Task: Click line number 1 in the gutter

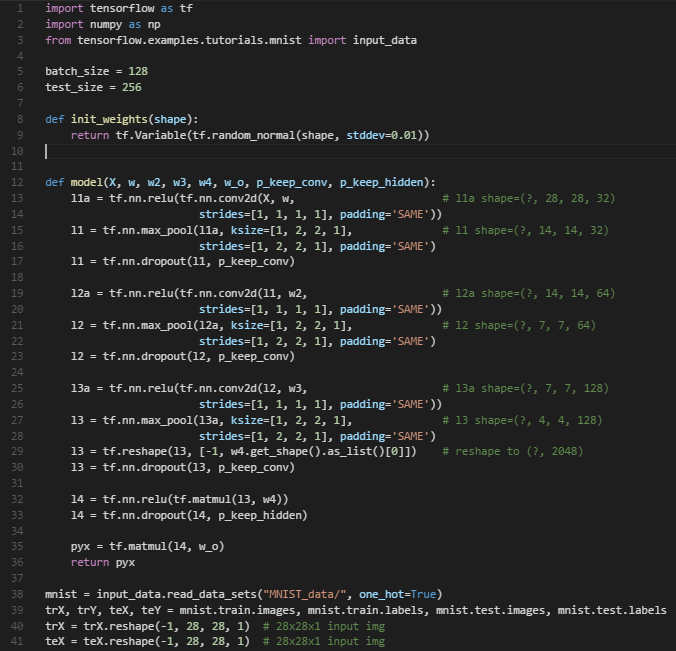Action: (x=21, y=8)
